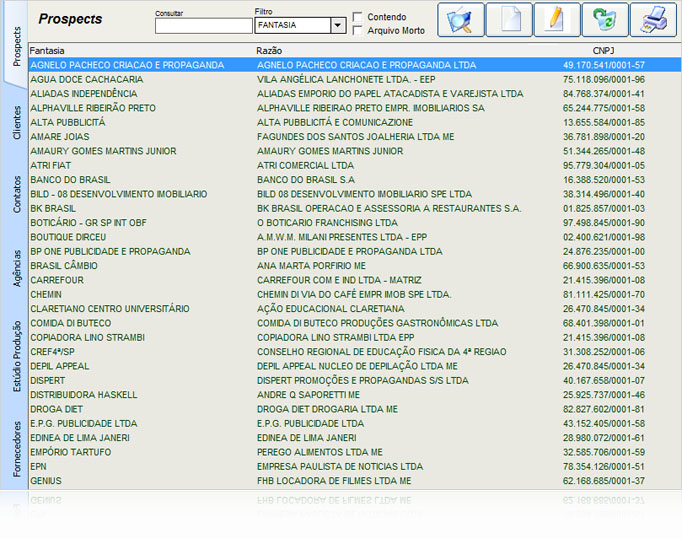Select the AMARE JOIAS row
The width and height of the screenshot is (682, 539).
354,137
